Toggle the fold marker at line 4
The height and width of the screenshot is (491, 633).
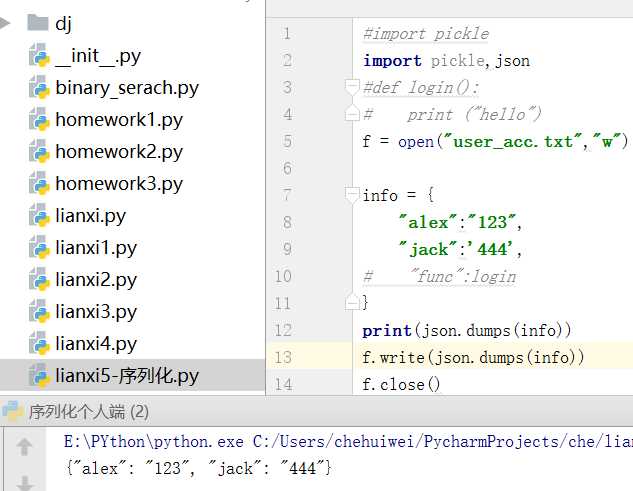pos(352,113)
